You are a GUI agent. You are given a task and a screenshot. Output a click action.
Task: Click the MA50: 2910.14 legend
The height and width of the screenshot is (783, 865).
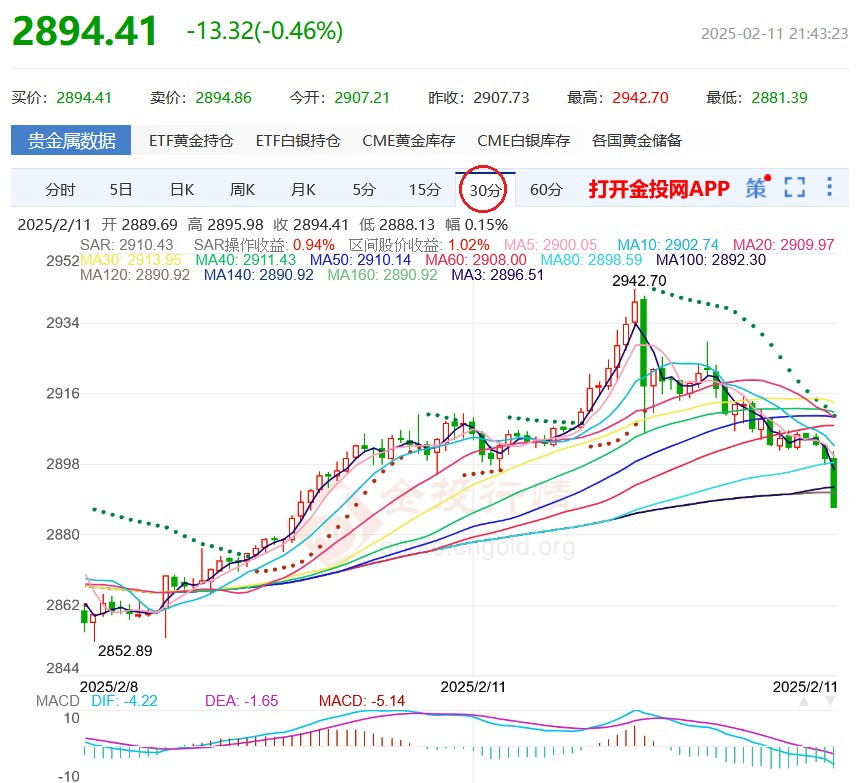click(361, 260)
